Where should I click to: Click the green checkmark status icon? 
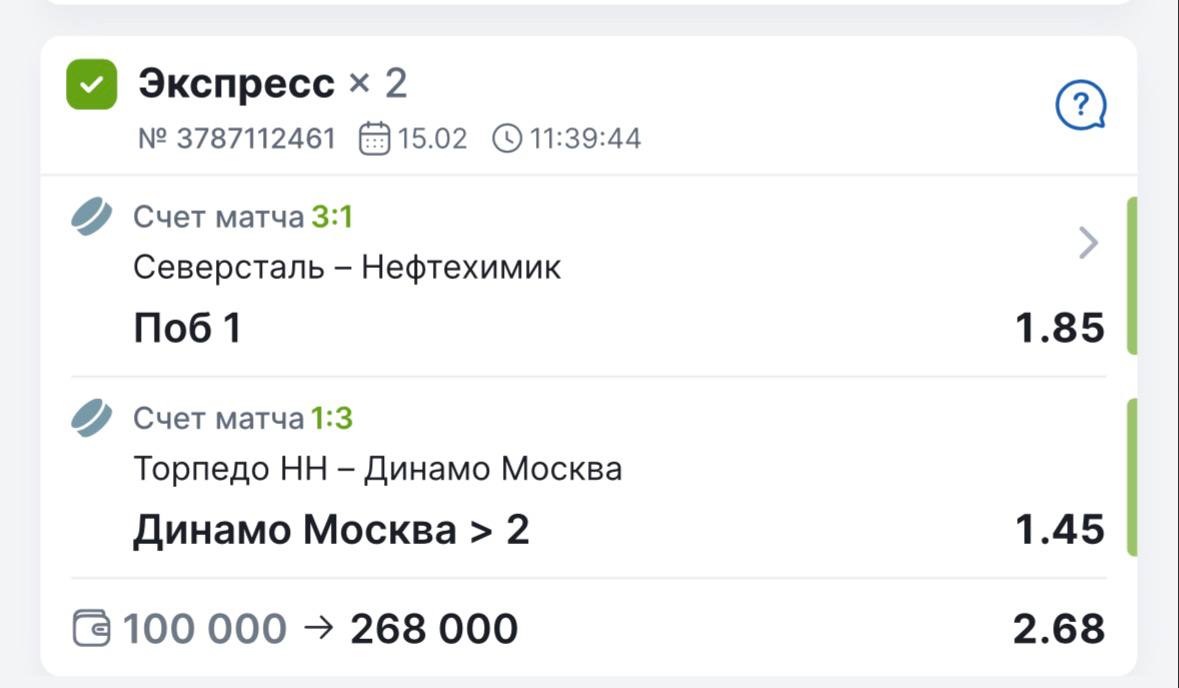[x=91, y=84]
